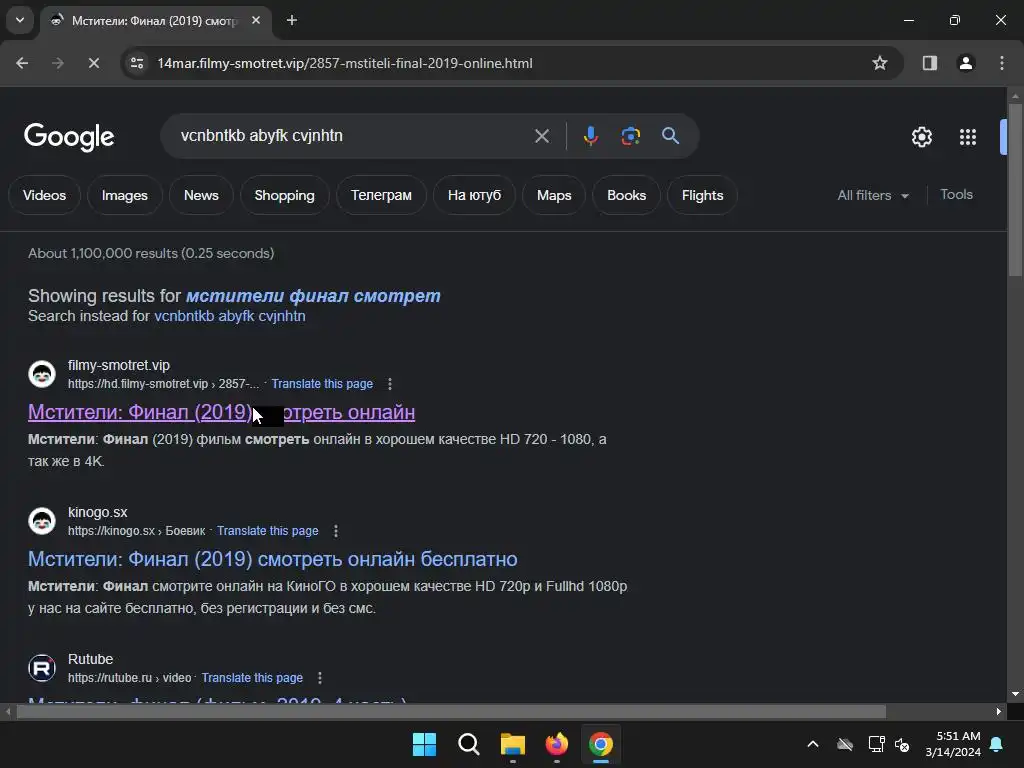
Task: Close the Мстители: Финал tab
Action: tap(256, 20)
